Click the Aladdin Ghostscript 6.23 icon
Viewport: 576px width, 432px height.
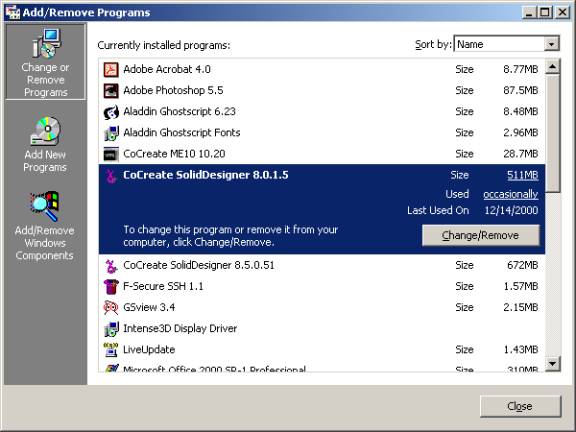click(111, 112)
